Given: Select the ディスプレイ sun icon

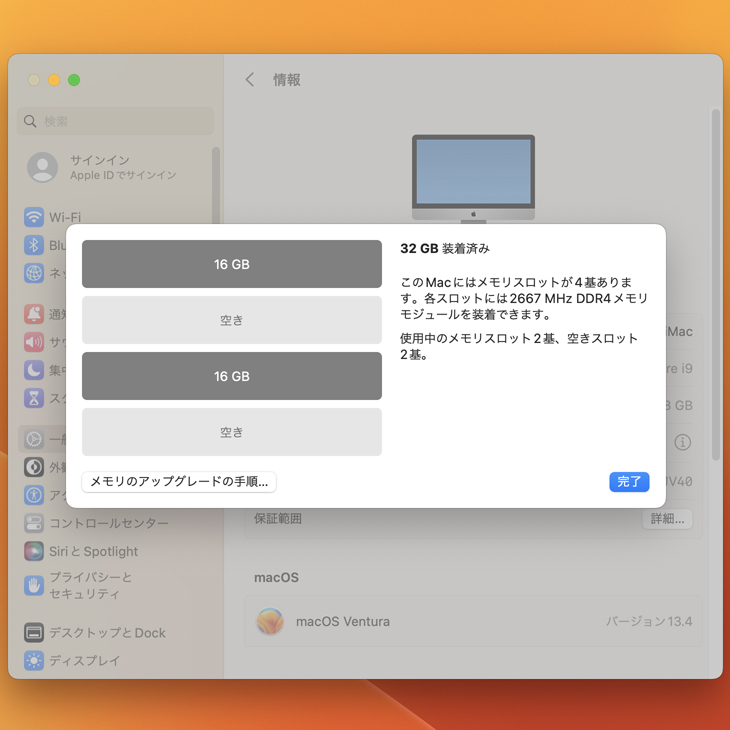Looking at the screenshot, I should tap(34, 660).
